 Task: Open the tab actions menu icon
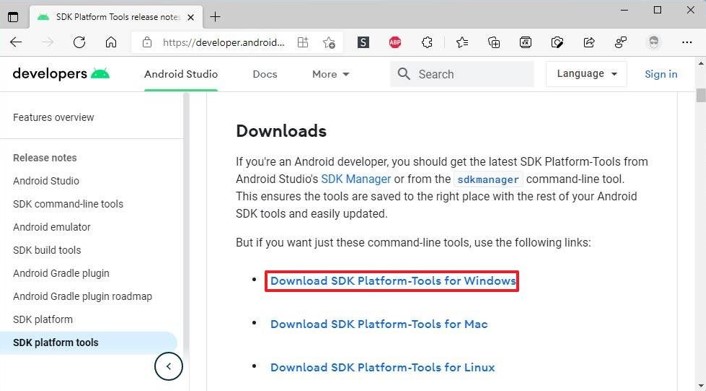tap(13, 17)
